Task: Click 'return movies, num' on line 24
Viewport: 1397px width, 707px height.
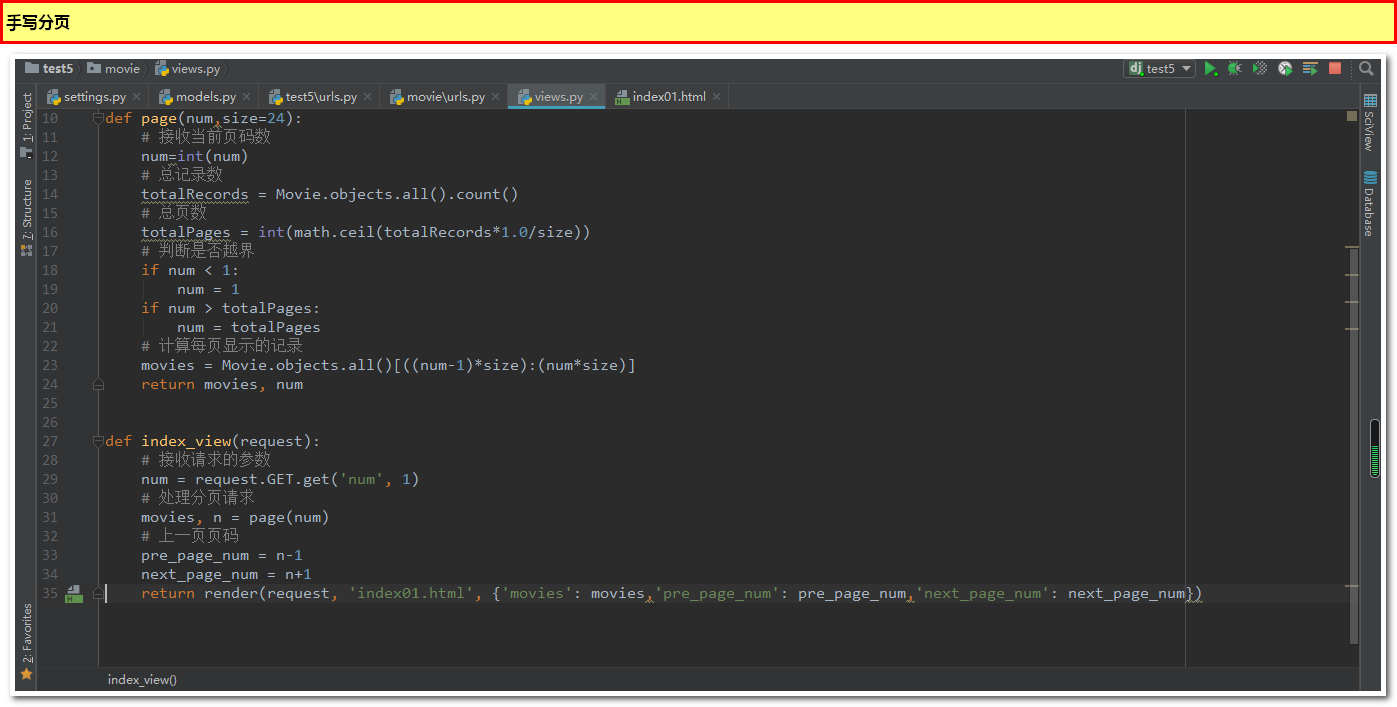Action: coord(222,384)
